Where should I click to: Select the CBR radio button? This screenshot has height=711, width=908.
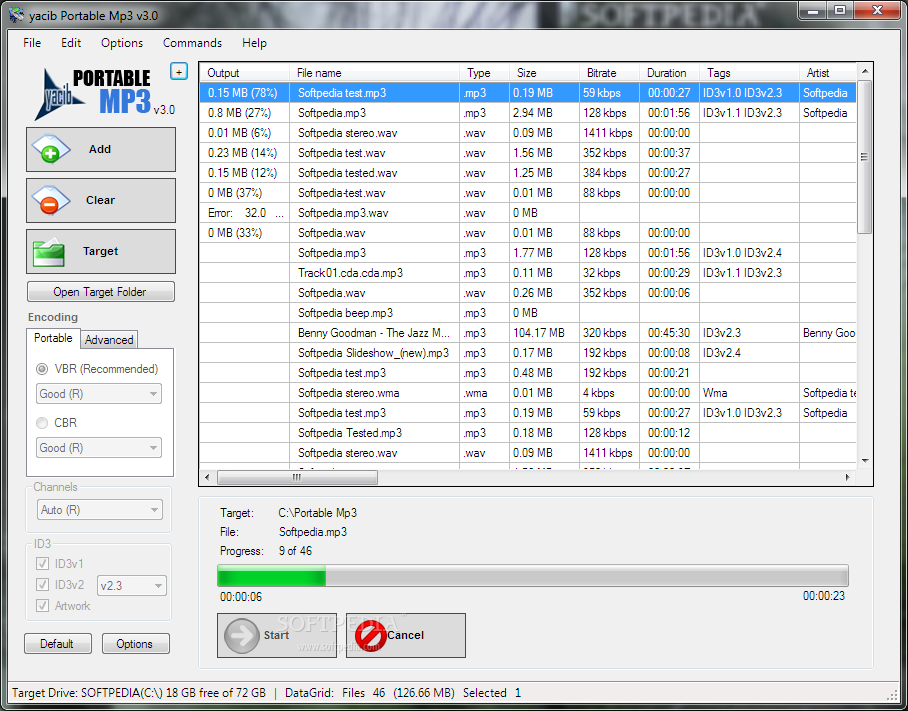(42, 423)
